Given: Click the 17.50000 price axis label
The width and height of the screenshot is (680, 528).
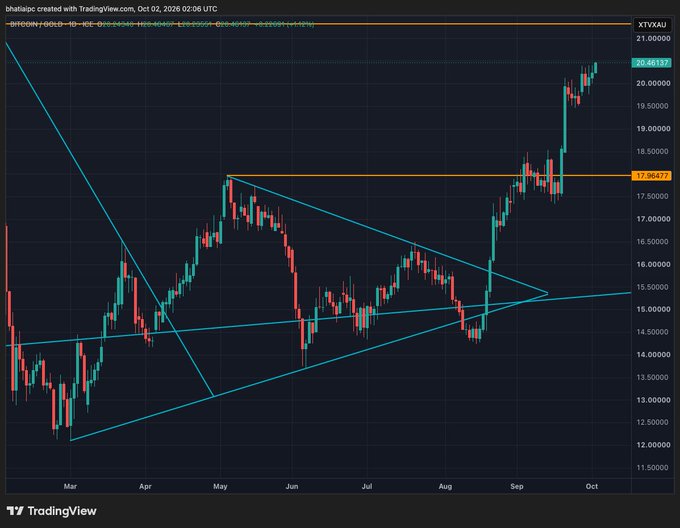Looking at the screenshot, I should click(x=653, y=196).
